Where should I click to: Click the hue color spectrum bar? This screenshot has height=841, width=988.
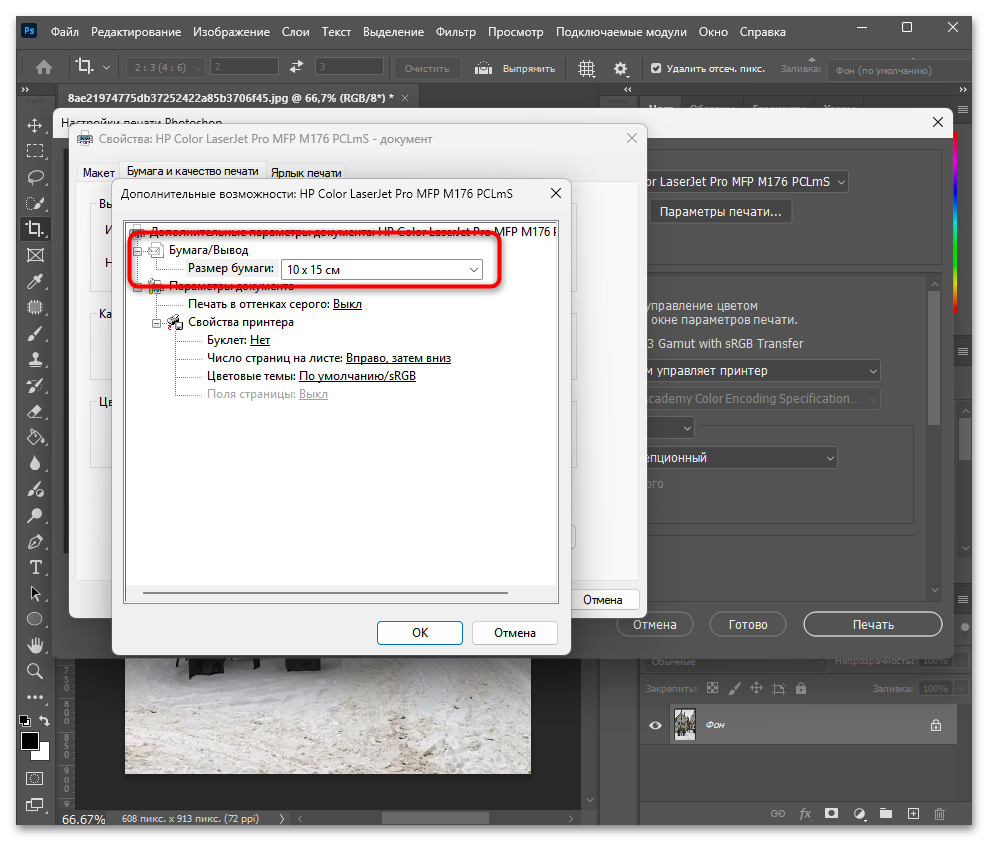tap(955, 224)
